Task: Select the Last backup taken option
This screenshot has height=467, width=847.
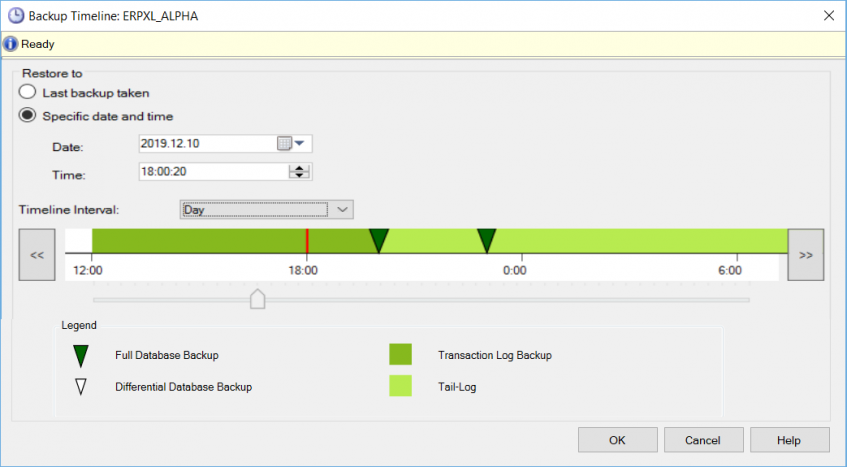Action: pyautogui.click(x=28, y=92)
